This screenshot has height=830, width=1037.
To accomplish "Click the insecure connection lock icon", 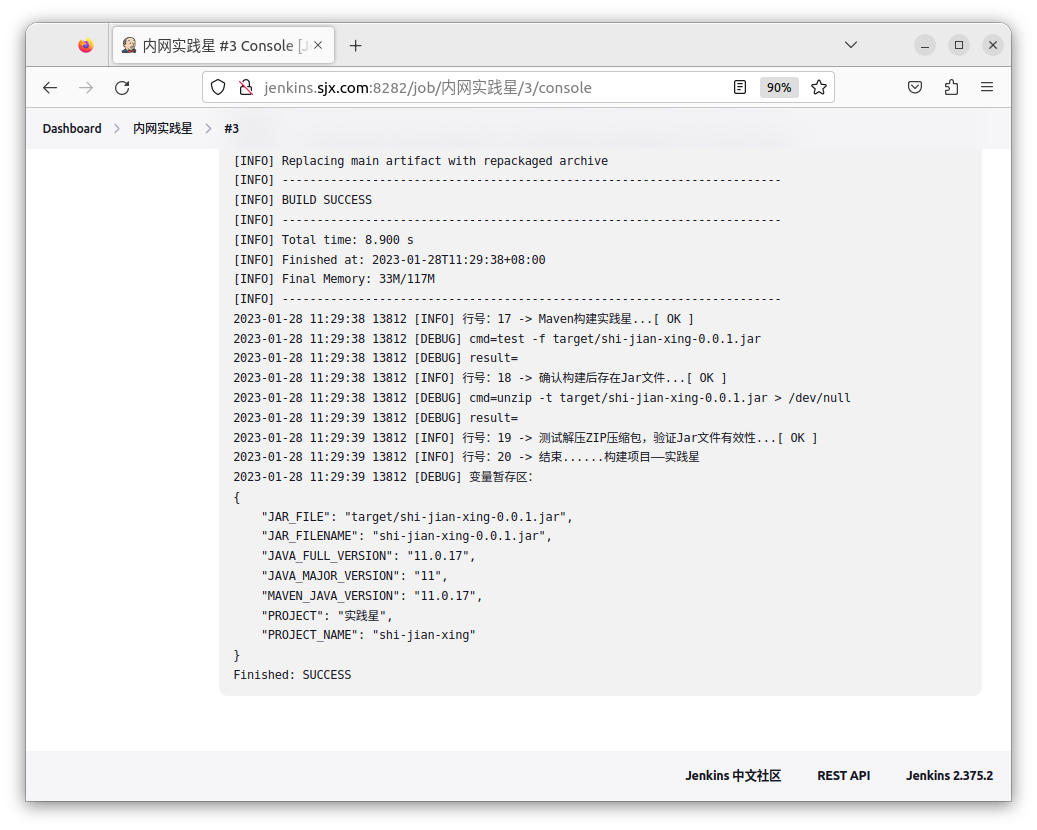I will [x=245, y=87].
